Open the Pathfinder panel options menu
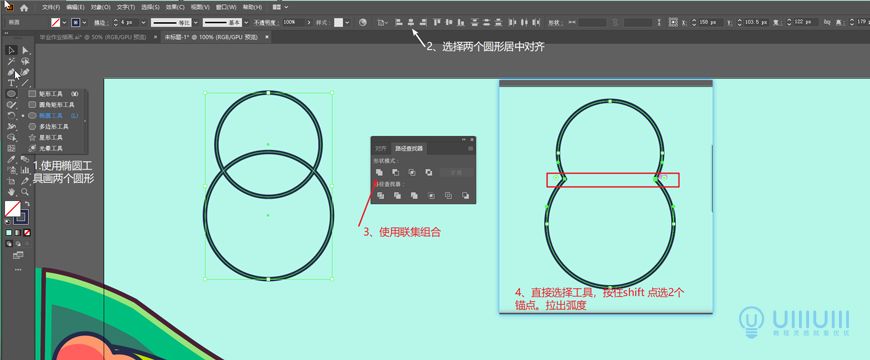The image size is (870, 360). (x=471, y=148)
